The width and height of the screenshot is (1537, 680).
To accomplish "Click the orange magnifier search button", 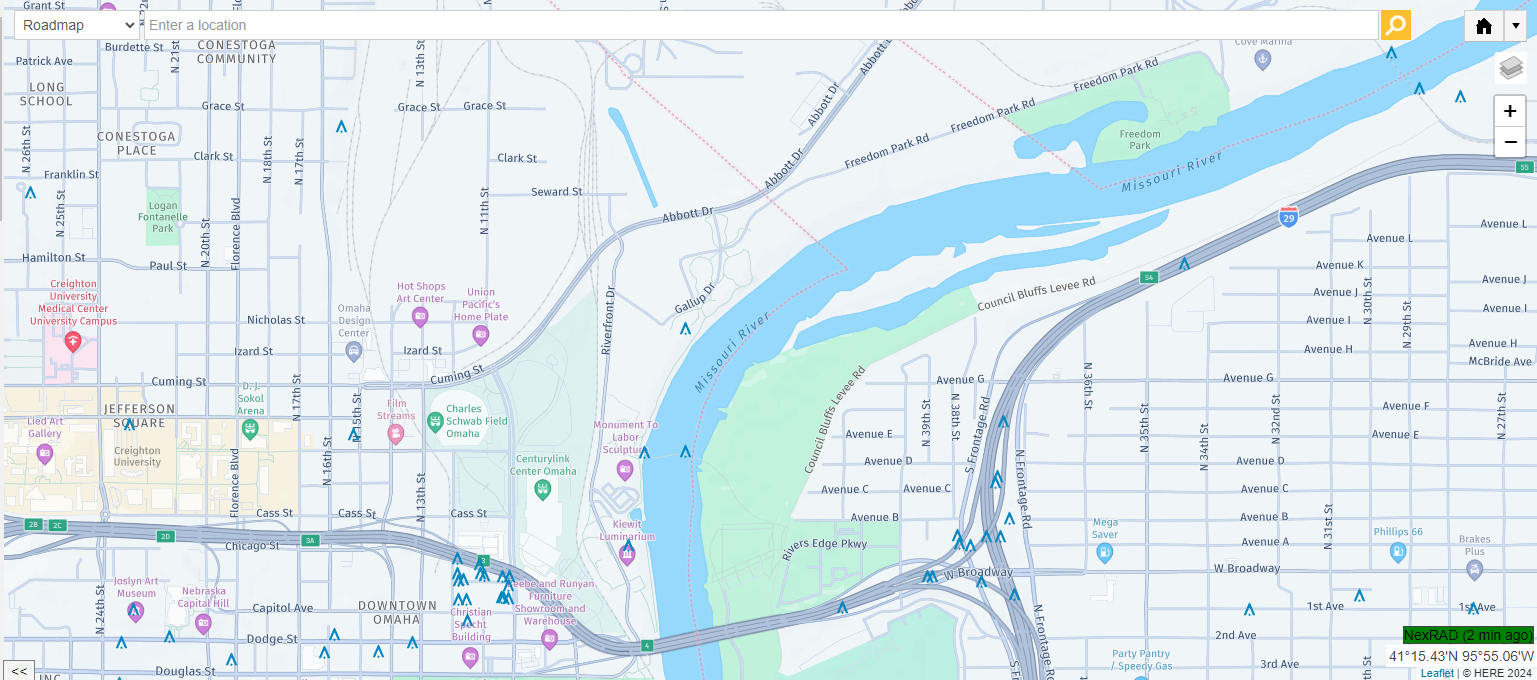I will pyautogui.click(x=1395, y=25).
